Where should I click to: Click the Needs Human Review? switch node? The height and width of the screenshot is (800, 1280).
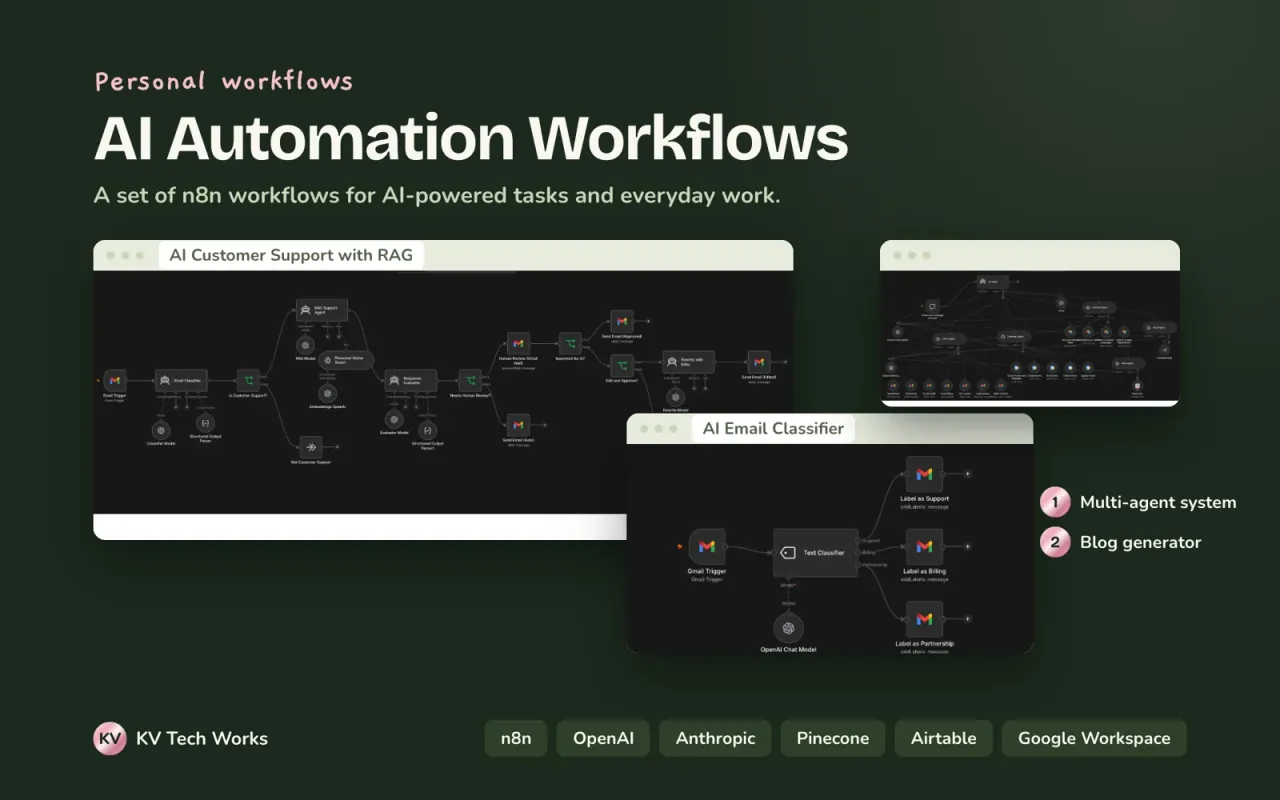470,381
